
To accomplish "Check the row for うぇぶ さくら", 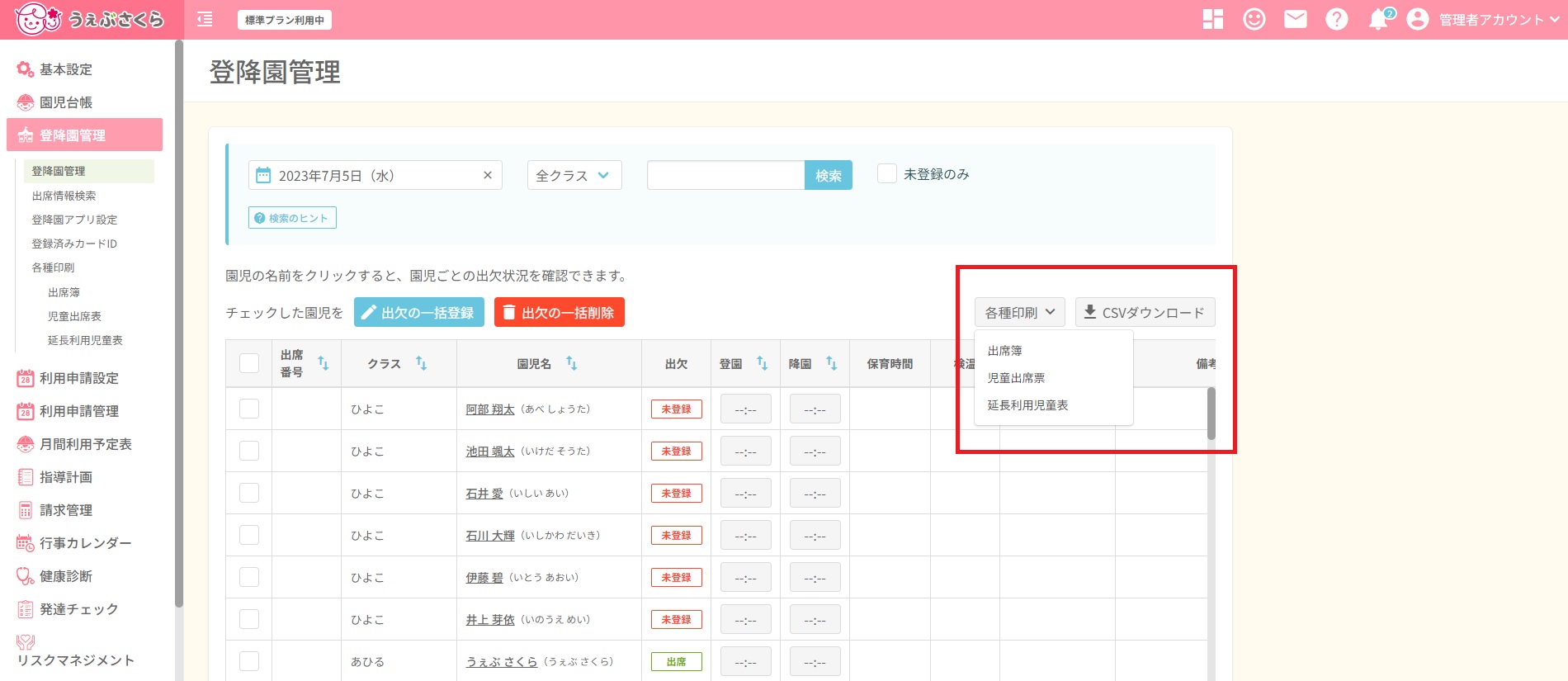I will pyautogui.click(x=249, y=661).
